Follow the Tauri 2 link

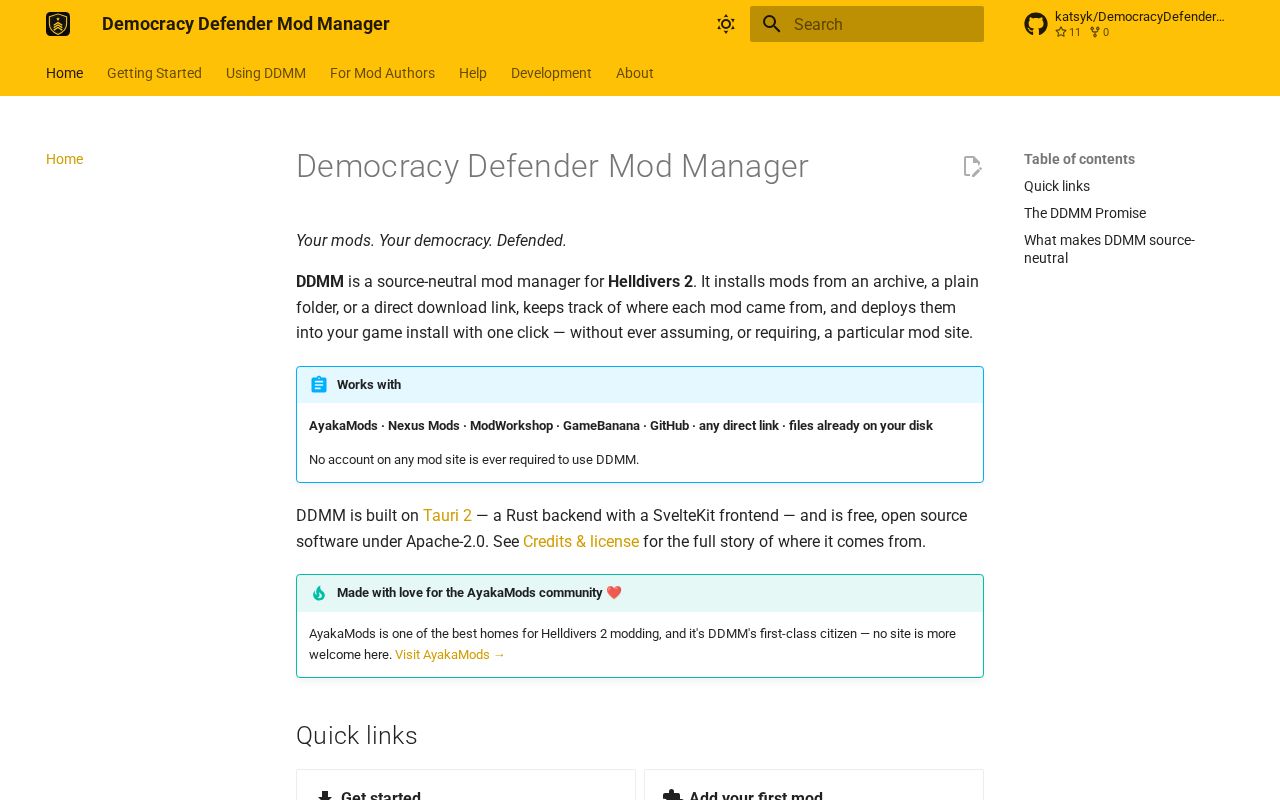447,516
